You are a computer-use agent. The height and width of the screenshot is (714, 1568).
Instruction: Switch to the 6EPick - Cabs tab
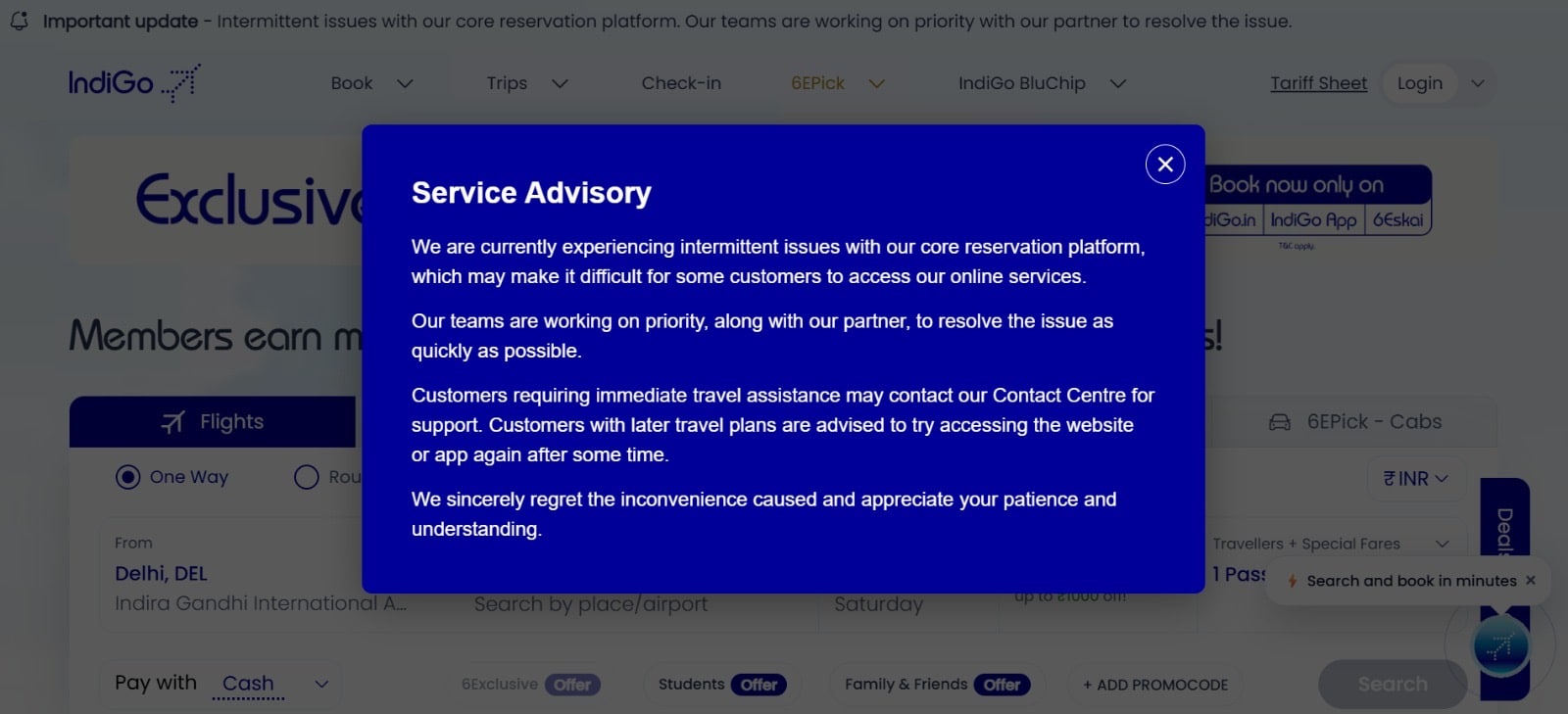tap(1354, 422)
